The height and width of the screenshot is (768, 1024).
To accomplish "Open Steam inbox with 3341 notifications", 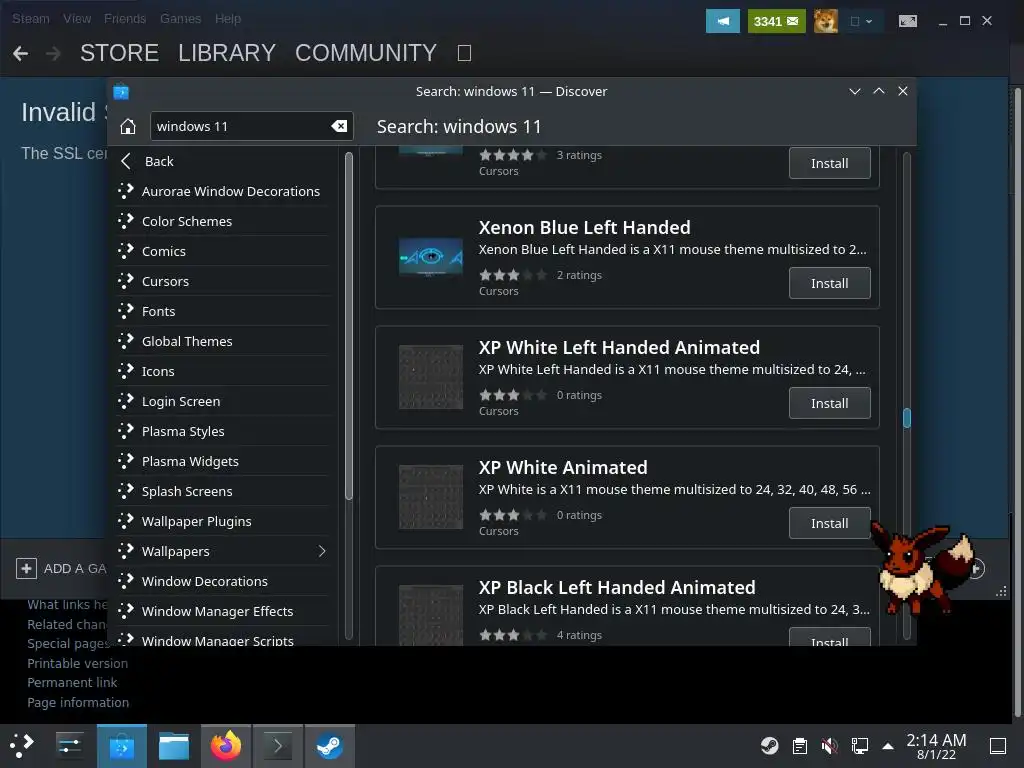I will pyautogui.click(x=776, y=21).
